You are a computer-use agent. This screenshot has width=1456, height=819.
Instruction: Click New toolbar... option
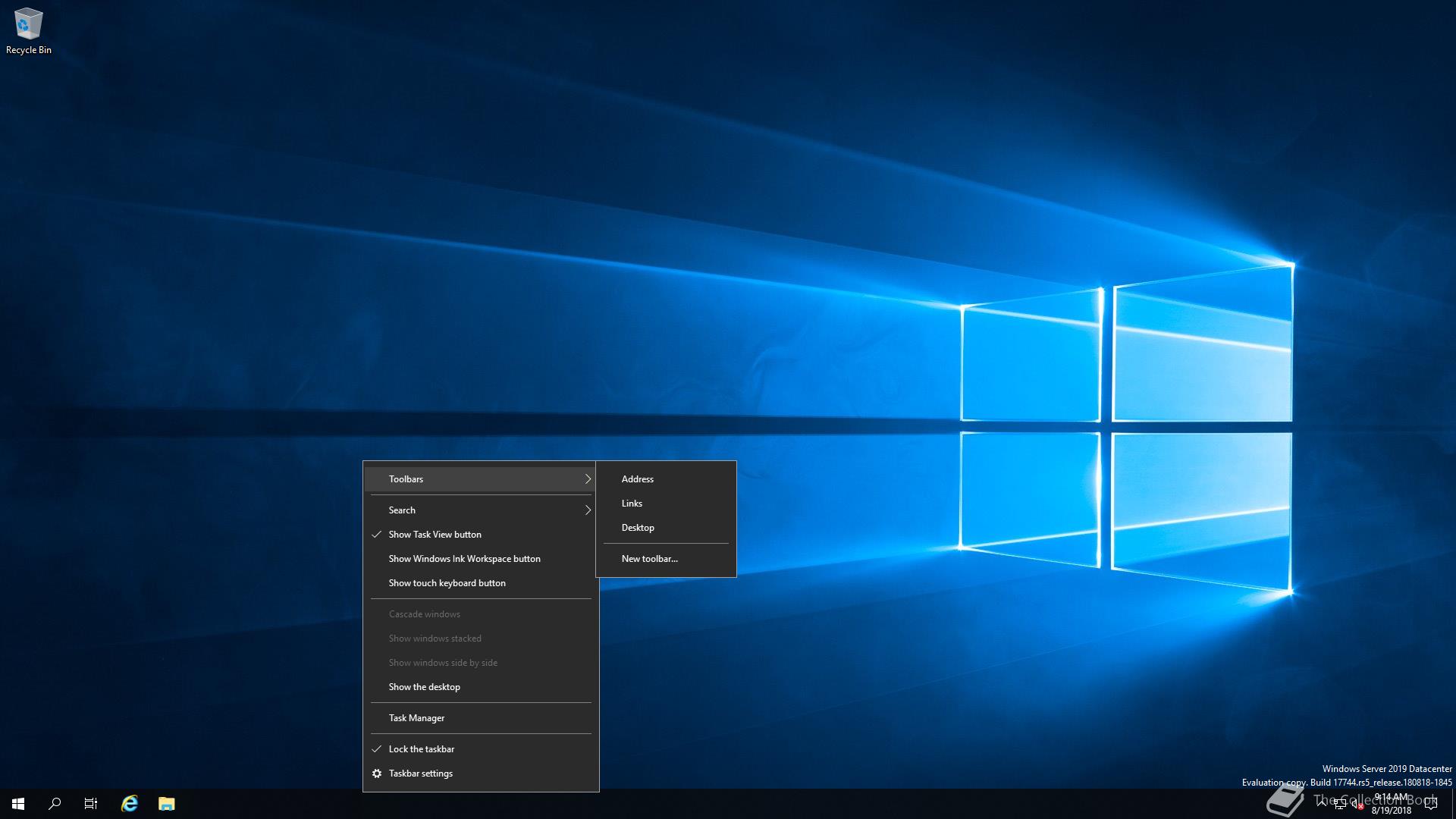pyautogui.click(x=649, y=559)
